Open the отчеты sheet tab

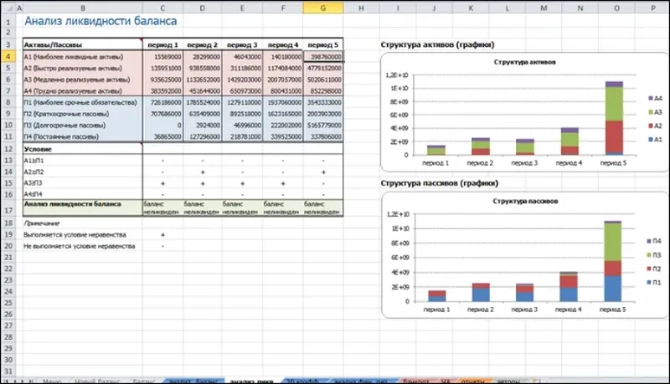(473, 381)
